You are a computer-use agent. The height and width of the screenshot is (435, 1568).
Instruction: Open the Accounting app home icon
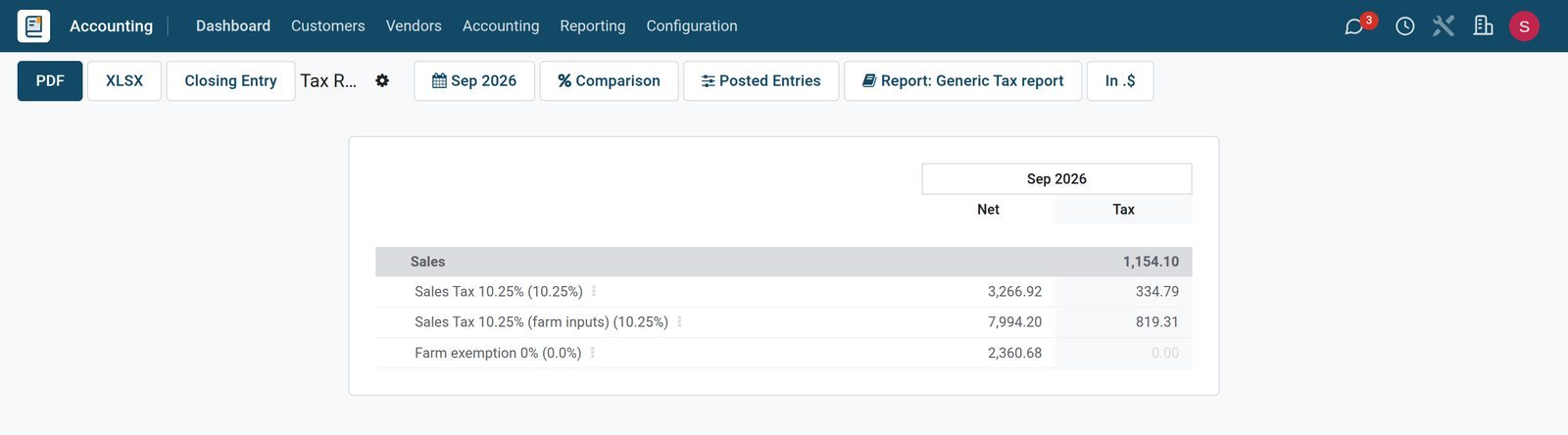(33, 25)
